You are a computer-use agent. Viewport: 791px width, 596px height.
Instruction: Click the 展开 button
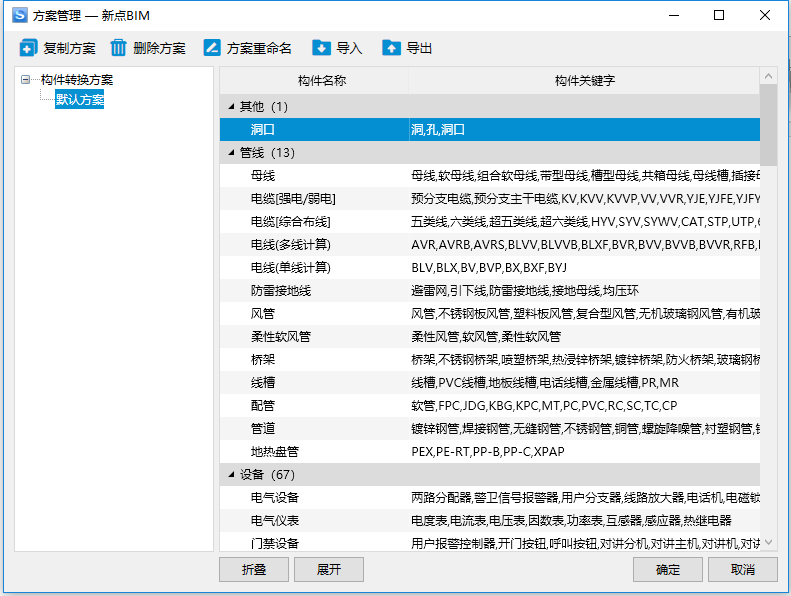pyautogui.click(x=329, y=569)
